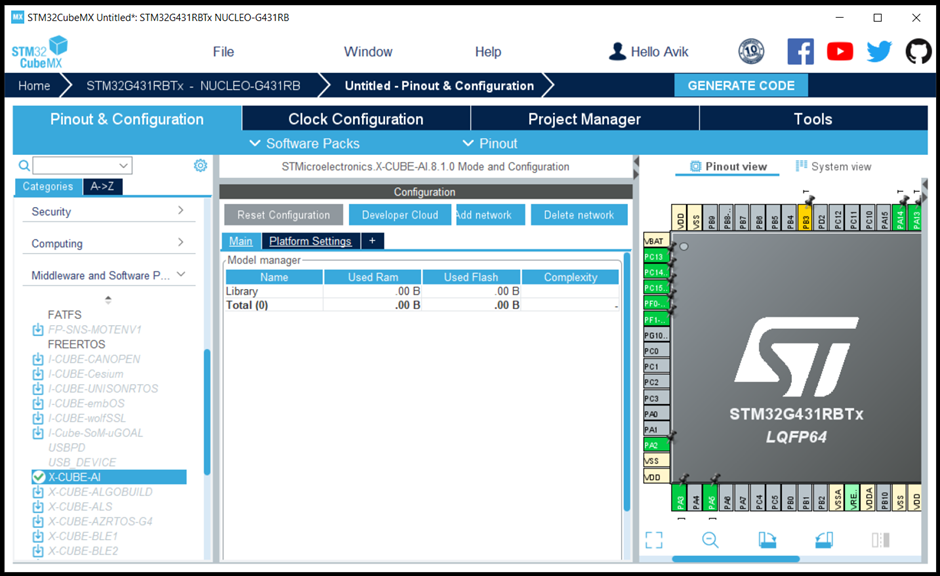Fit chip view to full screen

pyautogui.click(x=654, y=539)
